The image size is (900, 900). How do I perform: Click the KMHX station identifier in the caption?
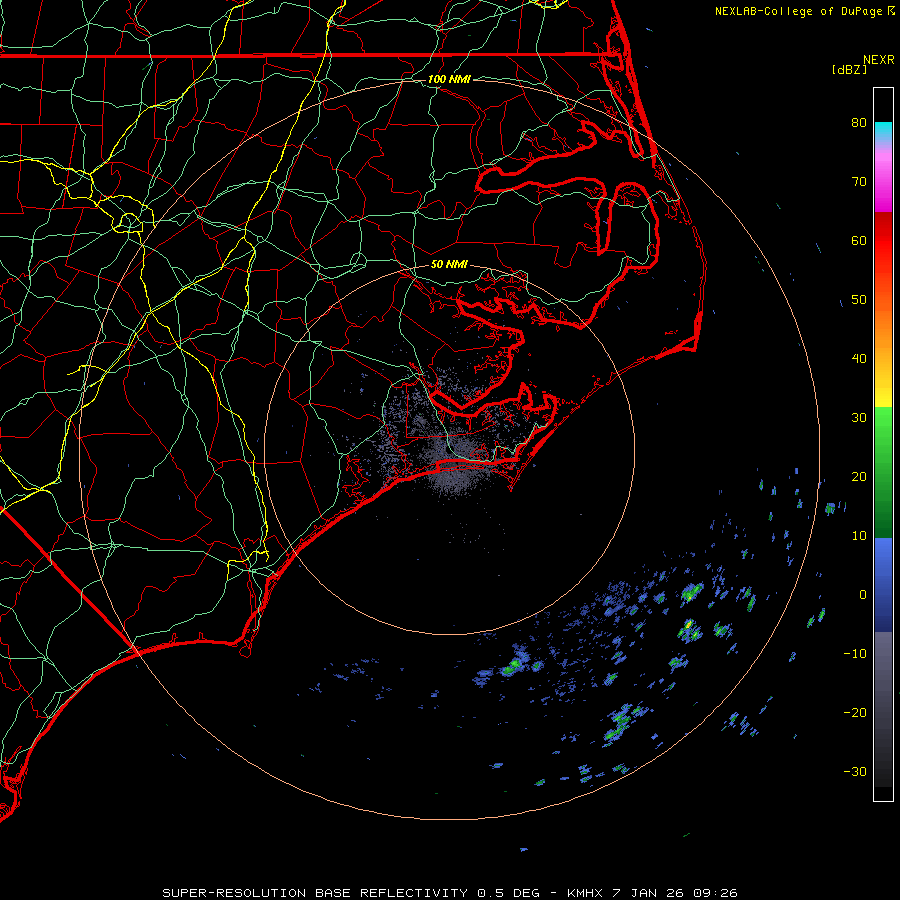point(584,893)
